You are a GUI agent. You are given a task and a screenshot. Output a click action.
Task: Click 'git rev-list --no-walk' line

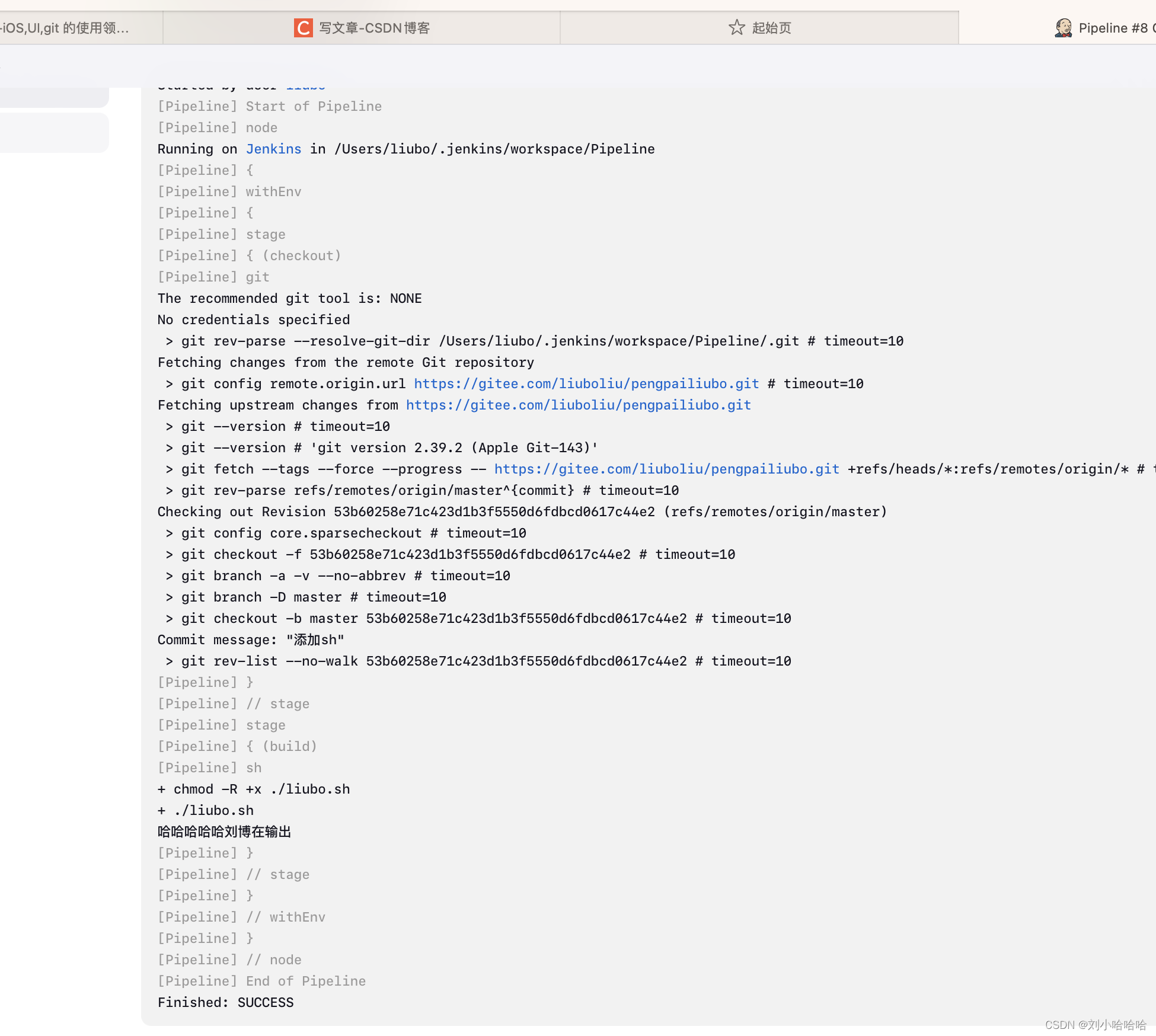478,661
